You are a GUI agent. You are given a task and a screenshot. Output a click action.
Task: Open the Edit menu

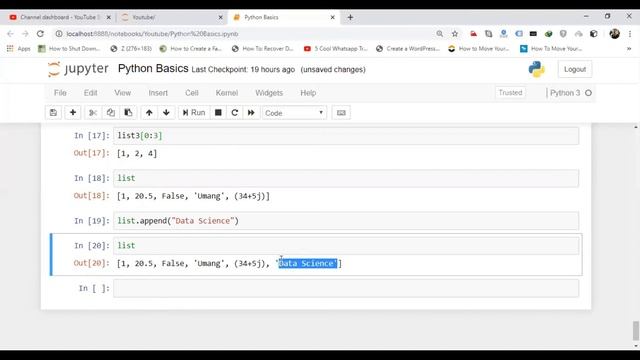[90, 93]
